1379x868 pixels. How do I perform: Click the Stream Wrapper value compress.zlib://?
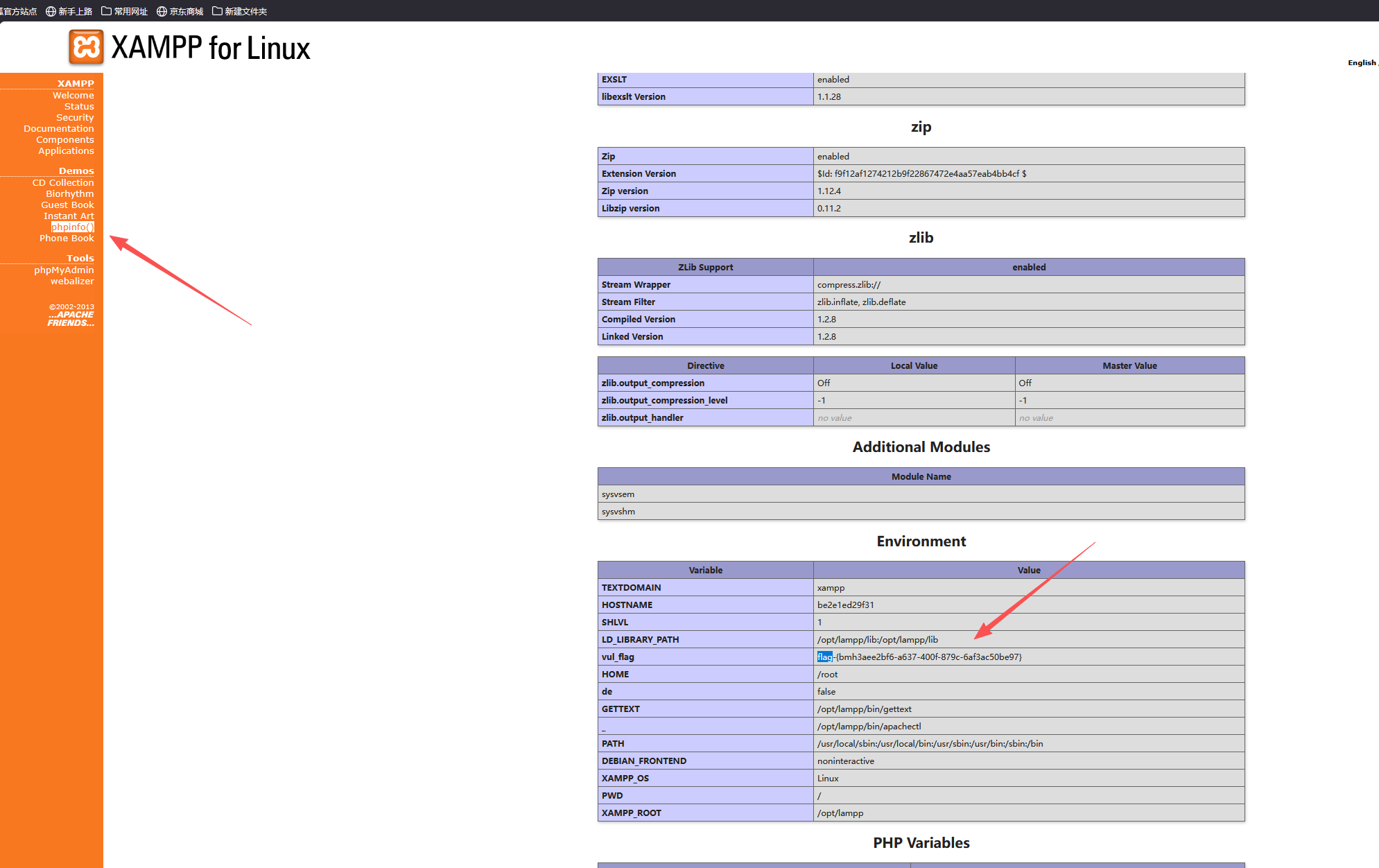[849, 284]
